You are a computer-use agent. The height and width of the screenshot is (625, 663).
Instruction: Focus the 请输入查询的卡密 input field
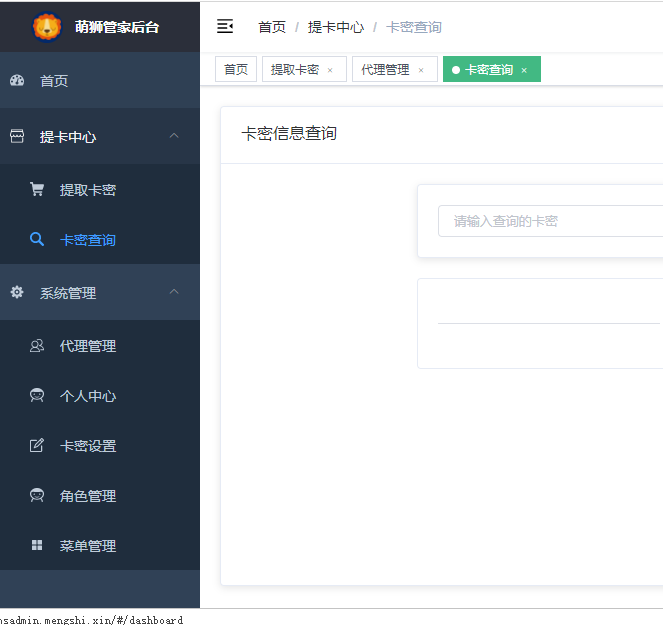point(550,221)
